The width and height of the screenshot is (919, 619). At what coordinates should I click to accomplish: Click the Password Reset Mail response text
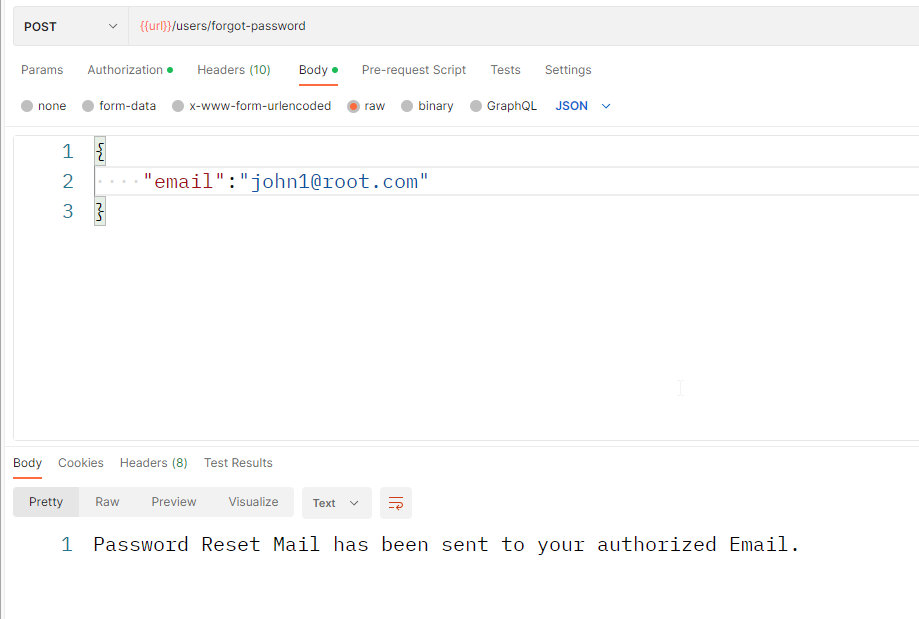pyautogui.click(x=446, y=545)
